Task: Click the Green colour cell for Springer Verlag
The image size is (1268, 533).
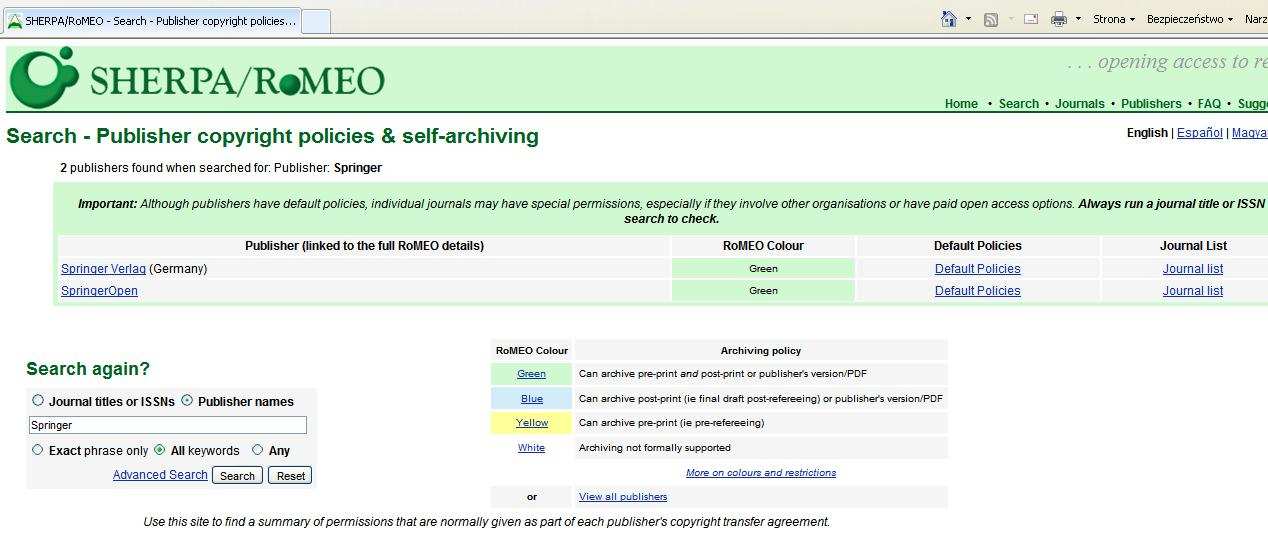Action: tap(763, 269)
